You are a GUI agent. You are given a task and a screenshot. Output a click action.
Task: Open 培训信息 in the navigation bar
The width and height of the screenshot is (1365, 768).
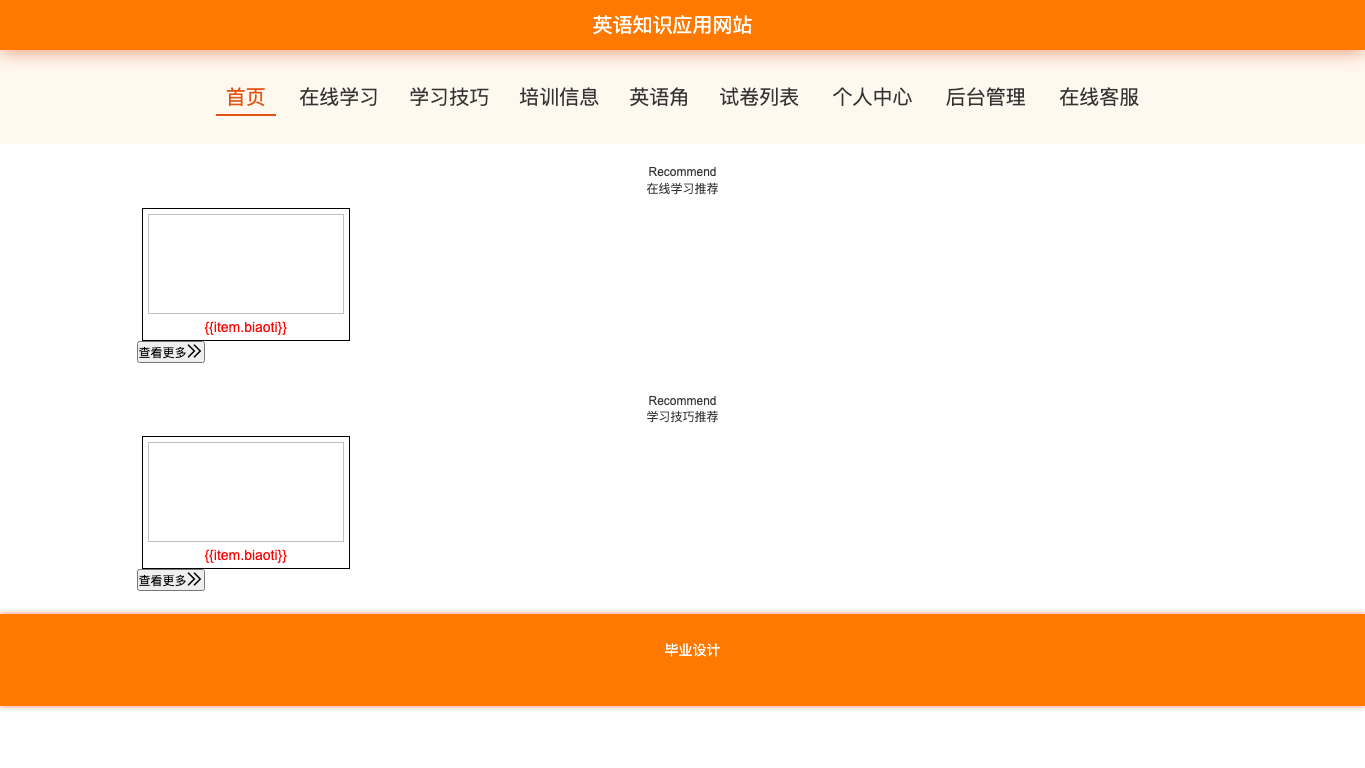559,97
